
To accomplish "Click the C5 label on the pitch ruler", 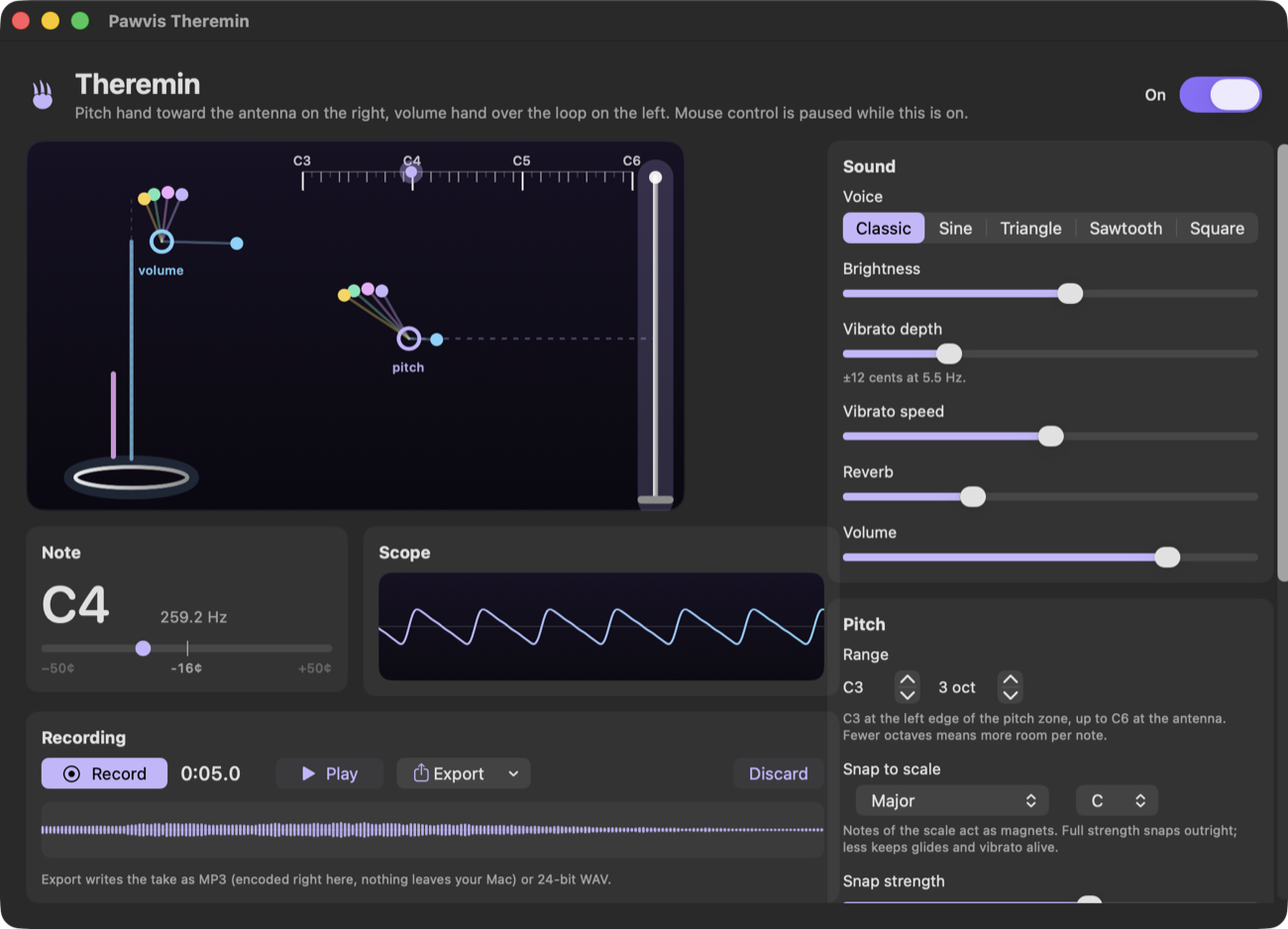I will (521, 160).
